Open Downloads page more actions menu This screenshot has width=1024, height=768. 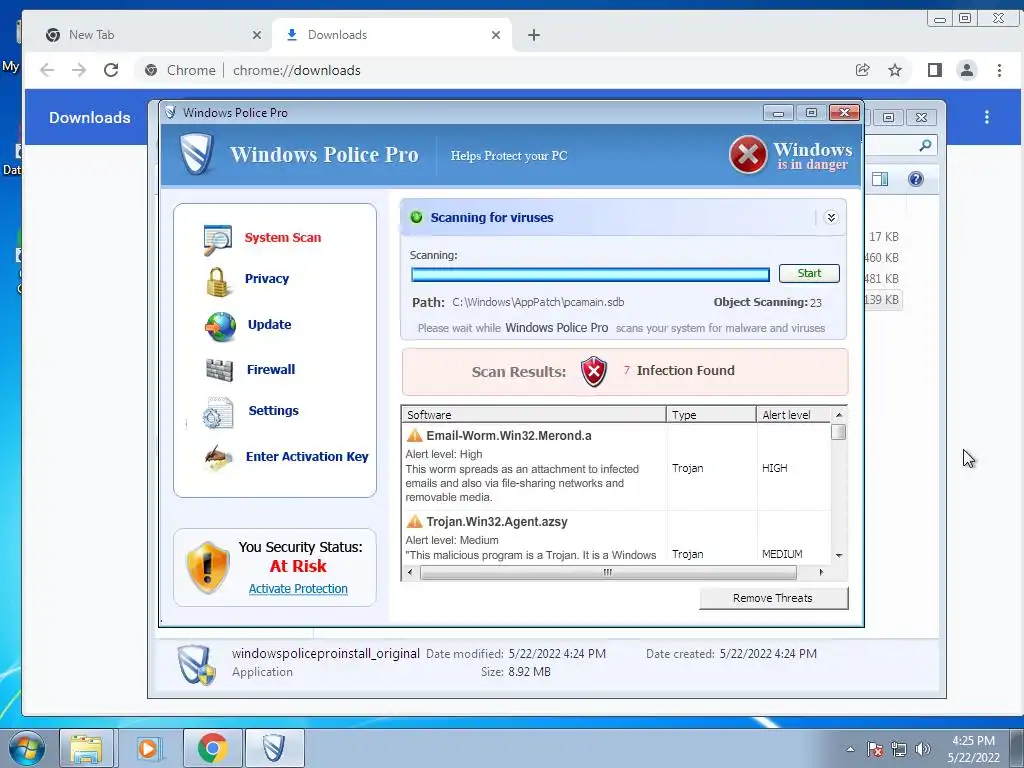[987, 117]
